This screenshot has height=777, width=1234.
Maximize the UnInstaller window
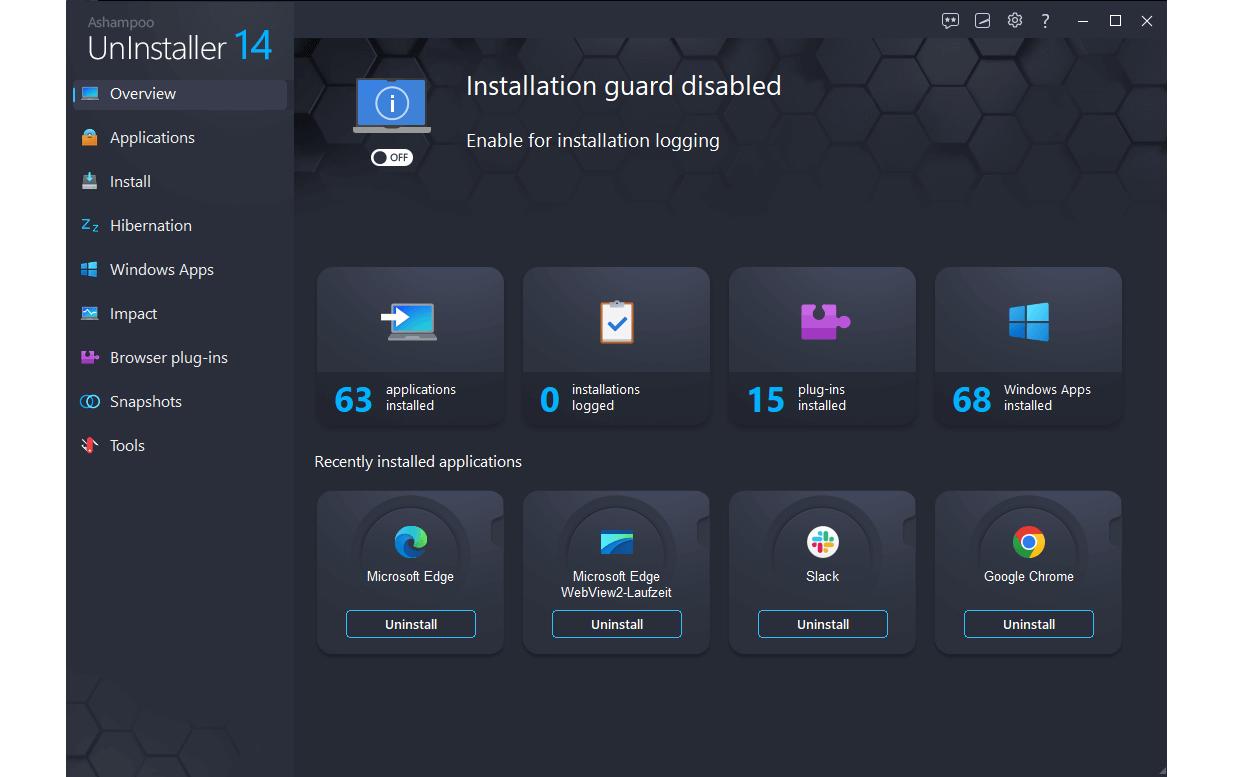[x=1115, y=21]
